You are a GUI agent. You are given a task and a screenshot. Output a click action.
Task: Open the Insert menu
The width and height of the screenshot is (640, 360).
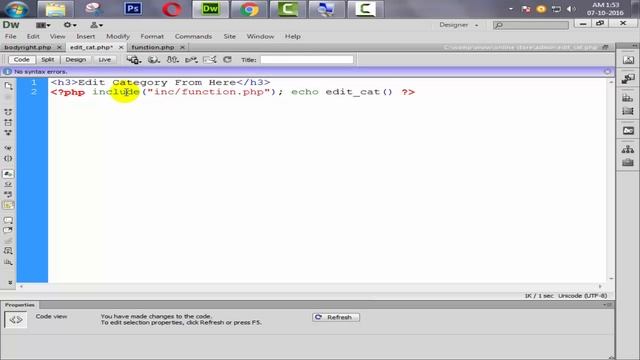(x=85, y=36)
